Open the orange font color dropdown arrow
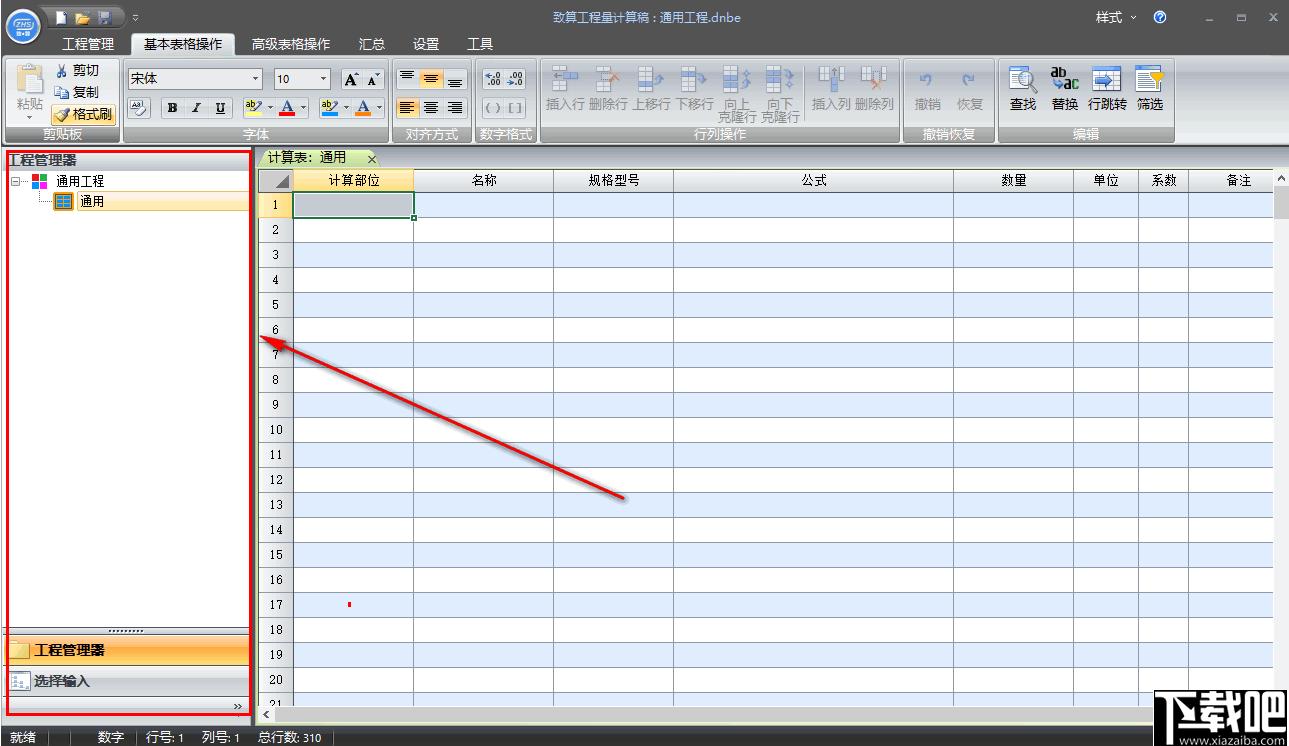This screenshot has width=1289, height=746. pos(380,108)
